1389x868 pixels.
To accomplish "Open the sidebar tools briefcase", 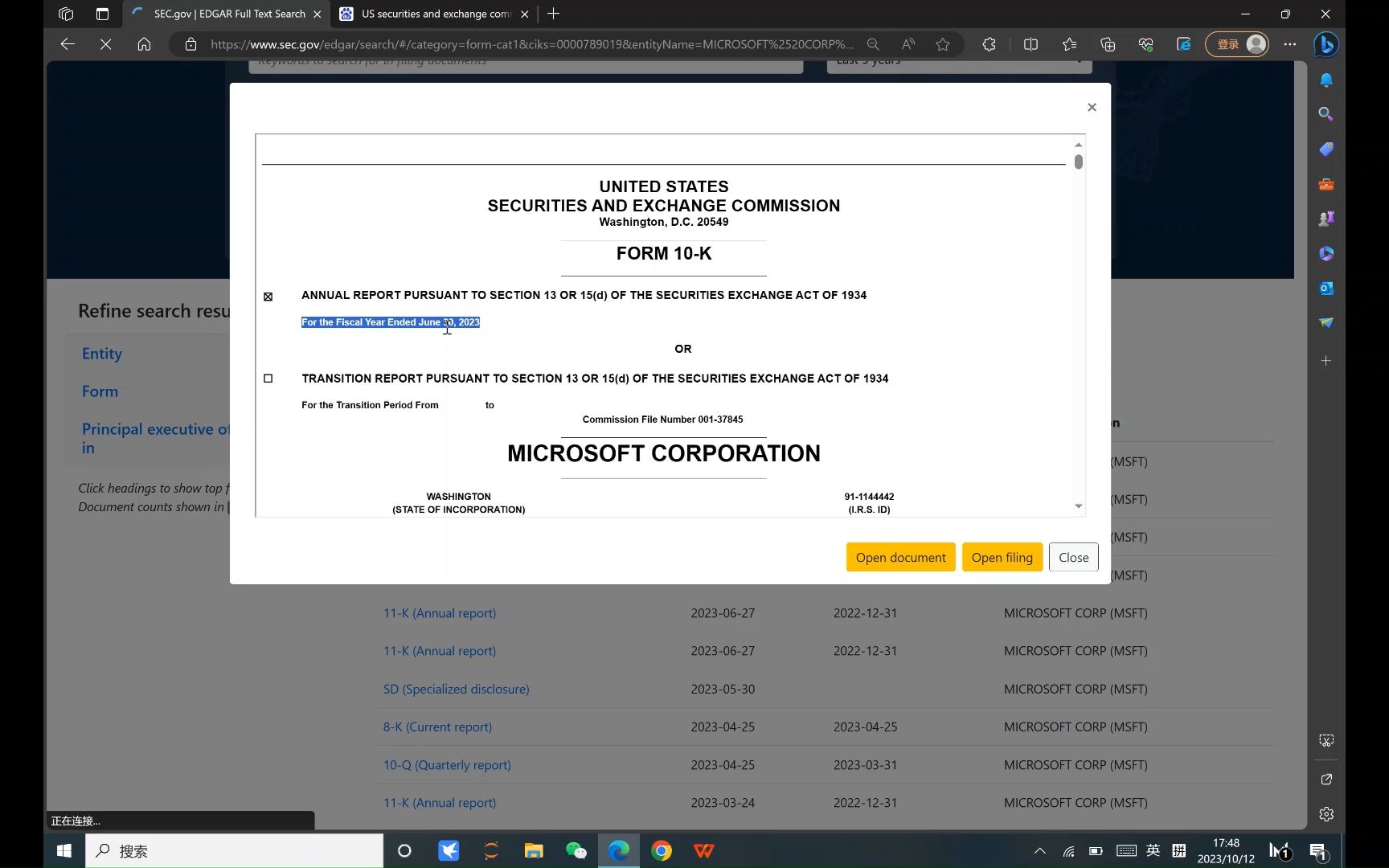I will 1326,184.
